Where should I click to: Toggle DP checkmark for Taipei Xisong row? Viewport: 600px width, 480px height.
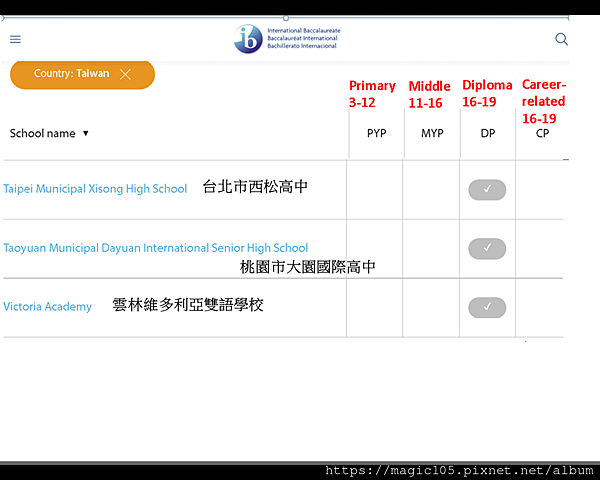(x=487, y=189)
